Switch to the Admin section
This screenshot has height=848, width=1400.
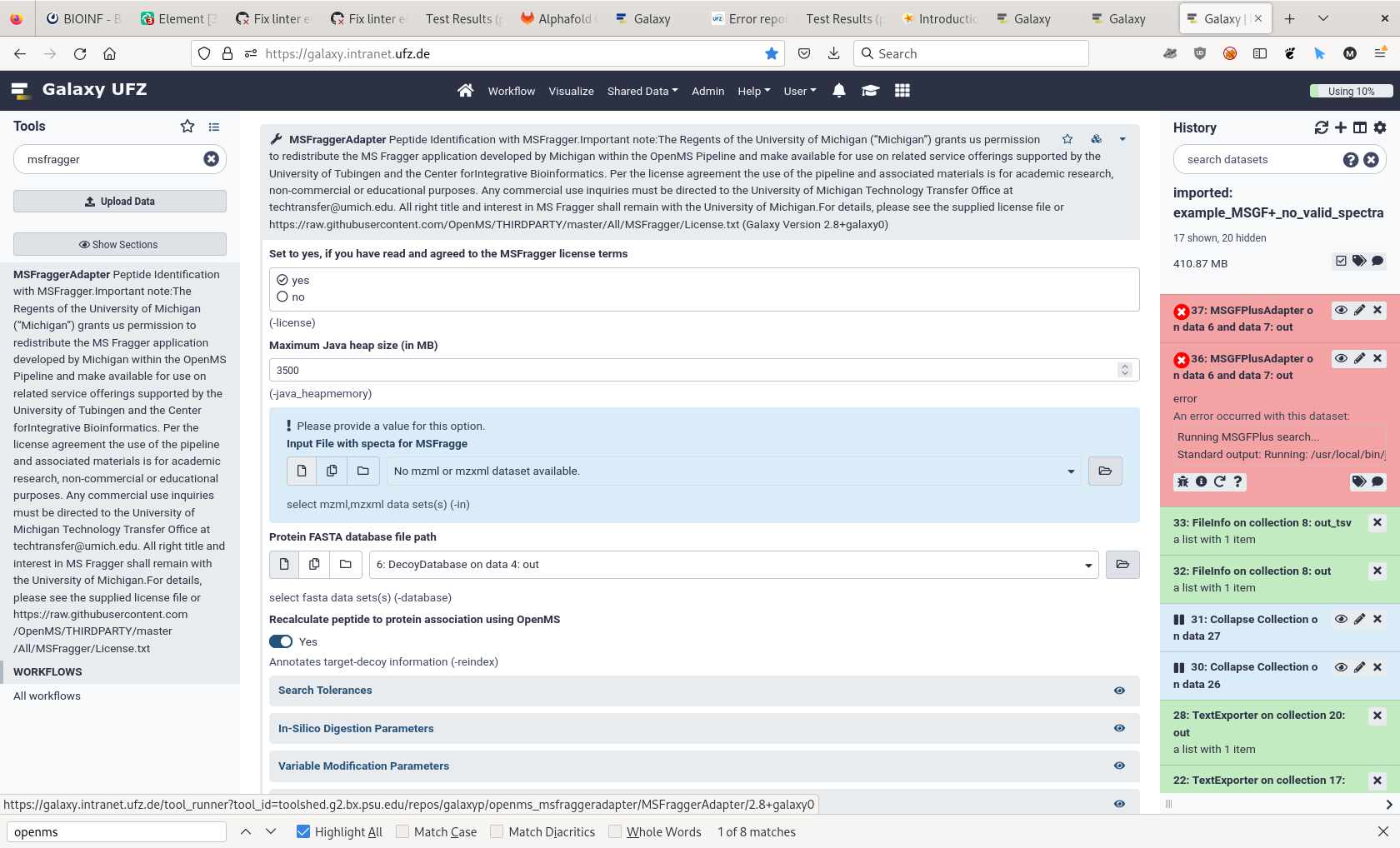(x=707, y=91)
